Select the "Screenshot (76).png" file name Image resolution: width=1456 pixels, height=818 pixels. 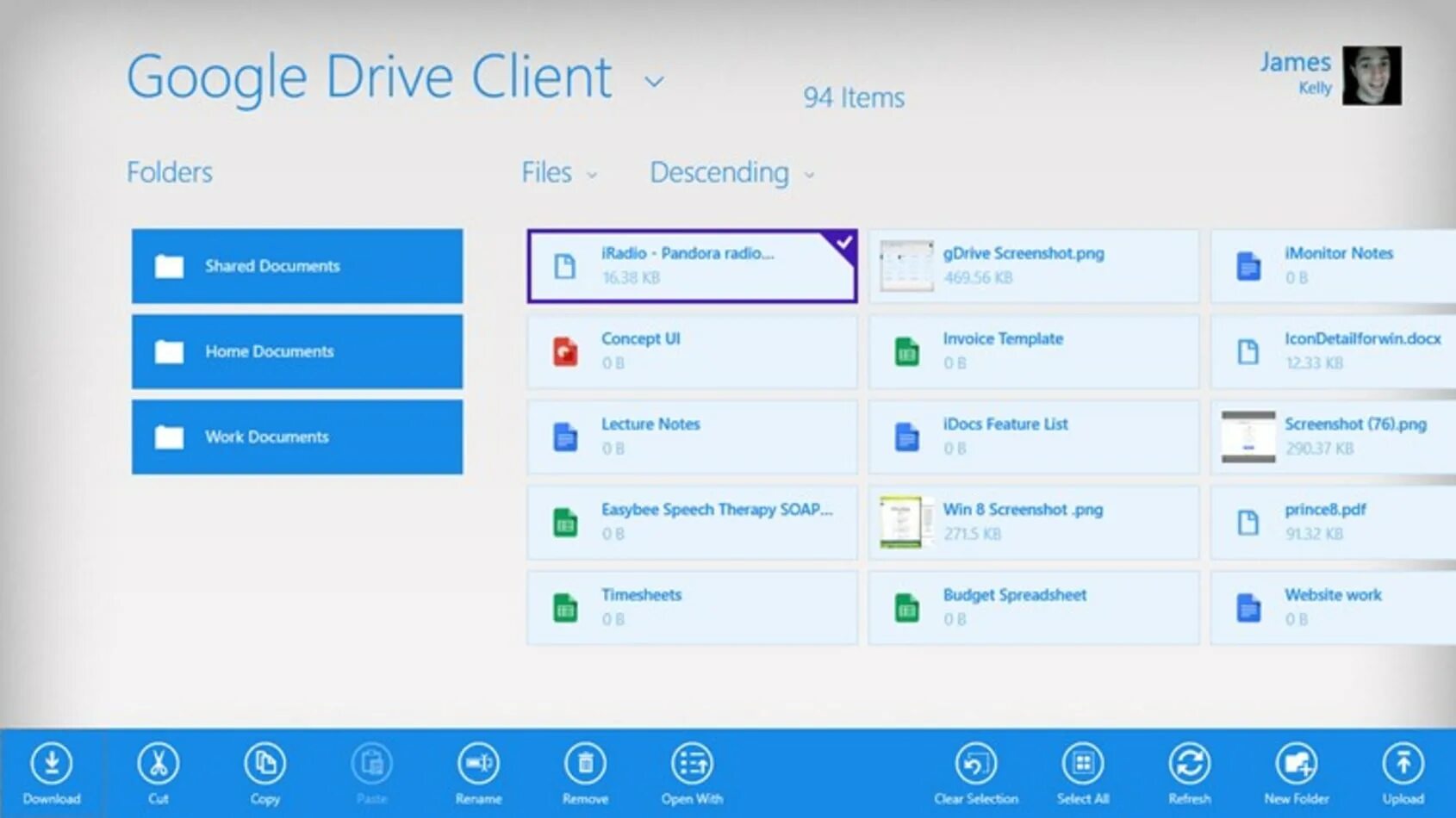[1355, 424]
